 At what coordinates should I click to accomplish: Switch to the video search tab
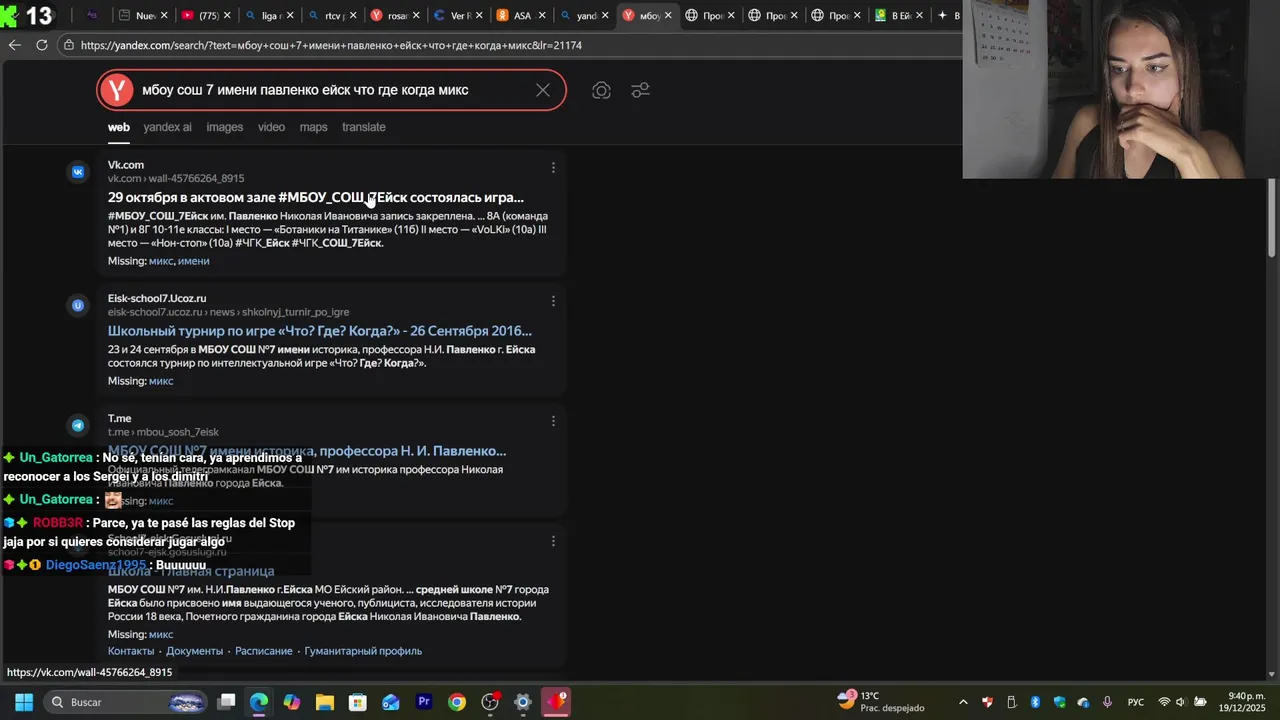(x=271, y=127)
